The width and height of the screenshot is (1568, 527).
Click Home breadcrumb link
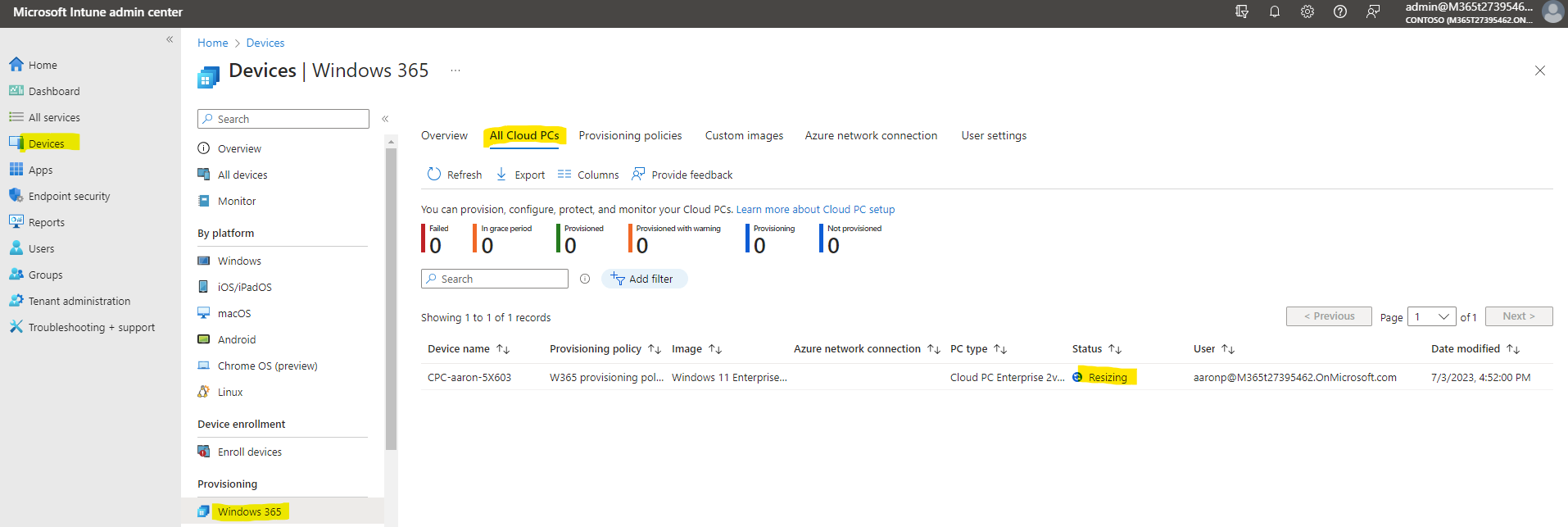(213, 43)
